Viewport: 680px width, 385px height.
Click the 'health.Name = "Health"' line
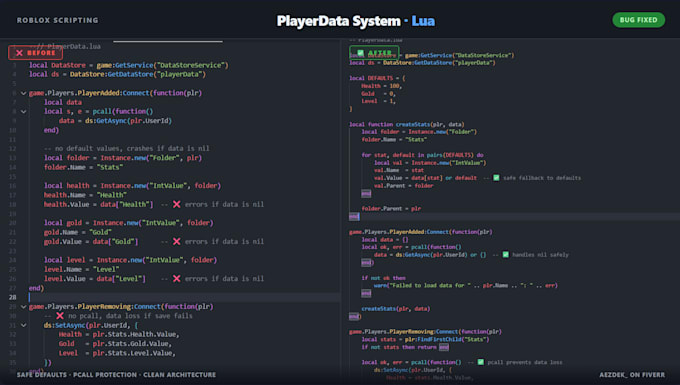[x=85, y=195]
